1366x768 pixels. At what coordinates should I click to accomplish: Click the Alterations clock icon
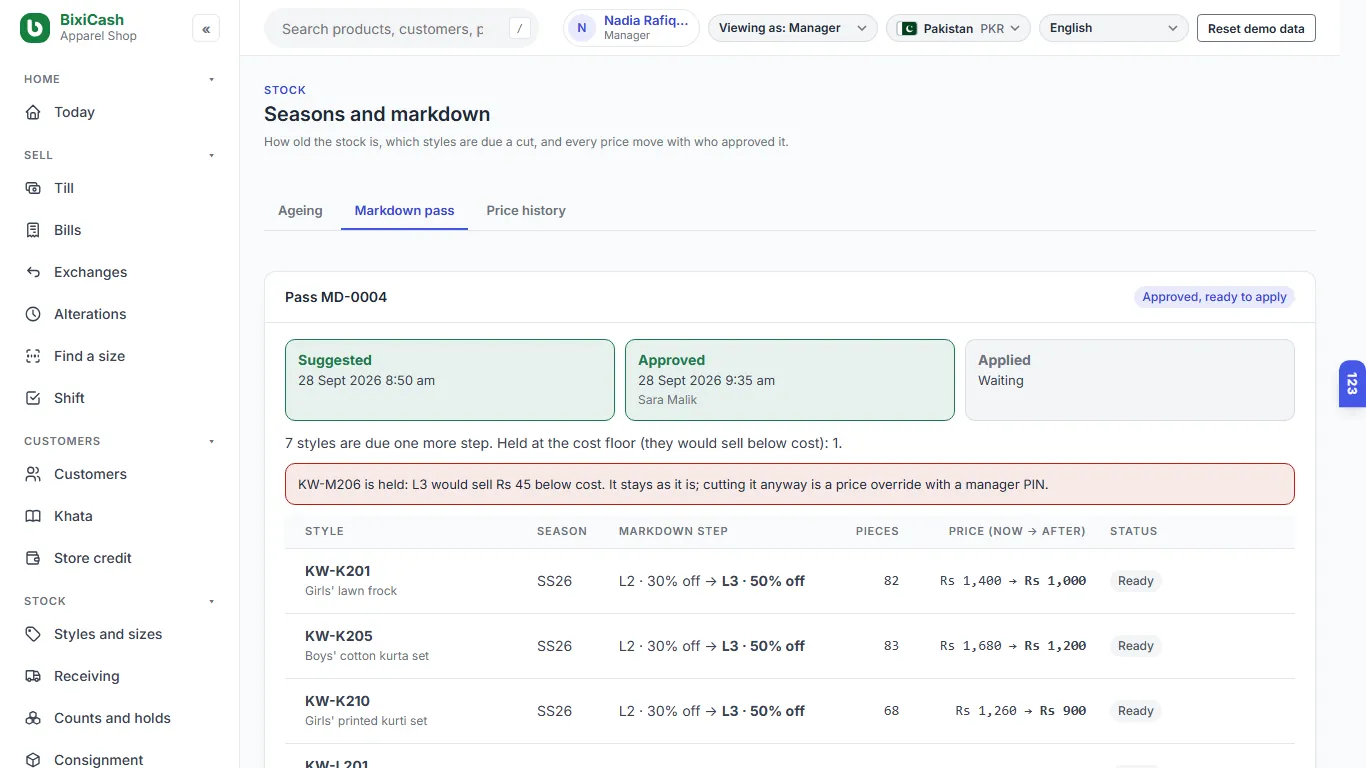[x=34, y=314]
